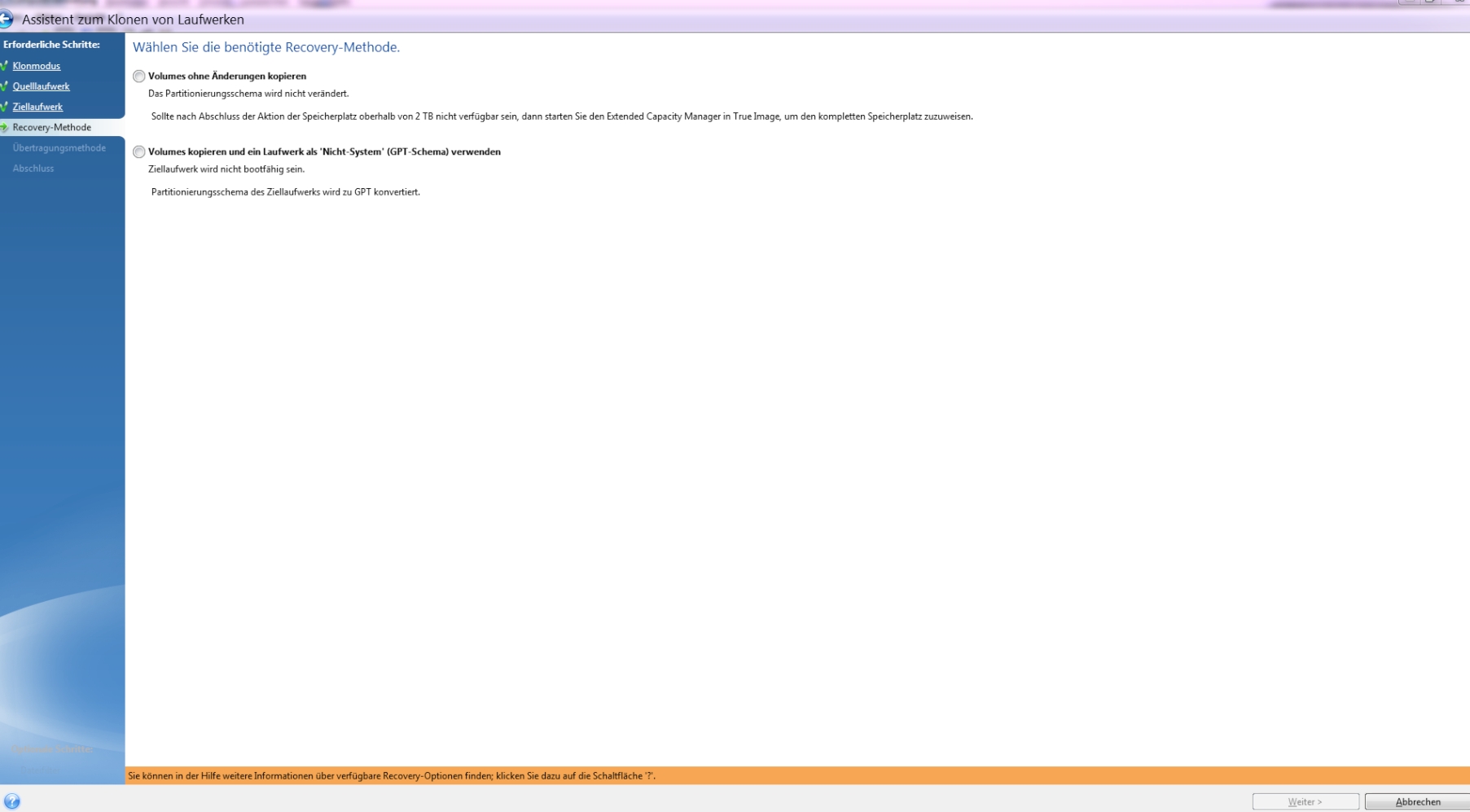Click the green arrow beside Recovery-Methode
1470x812 pixels.
4,127
